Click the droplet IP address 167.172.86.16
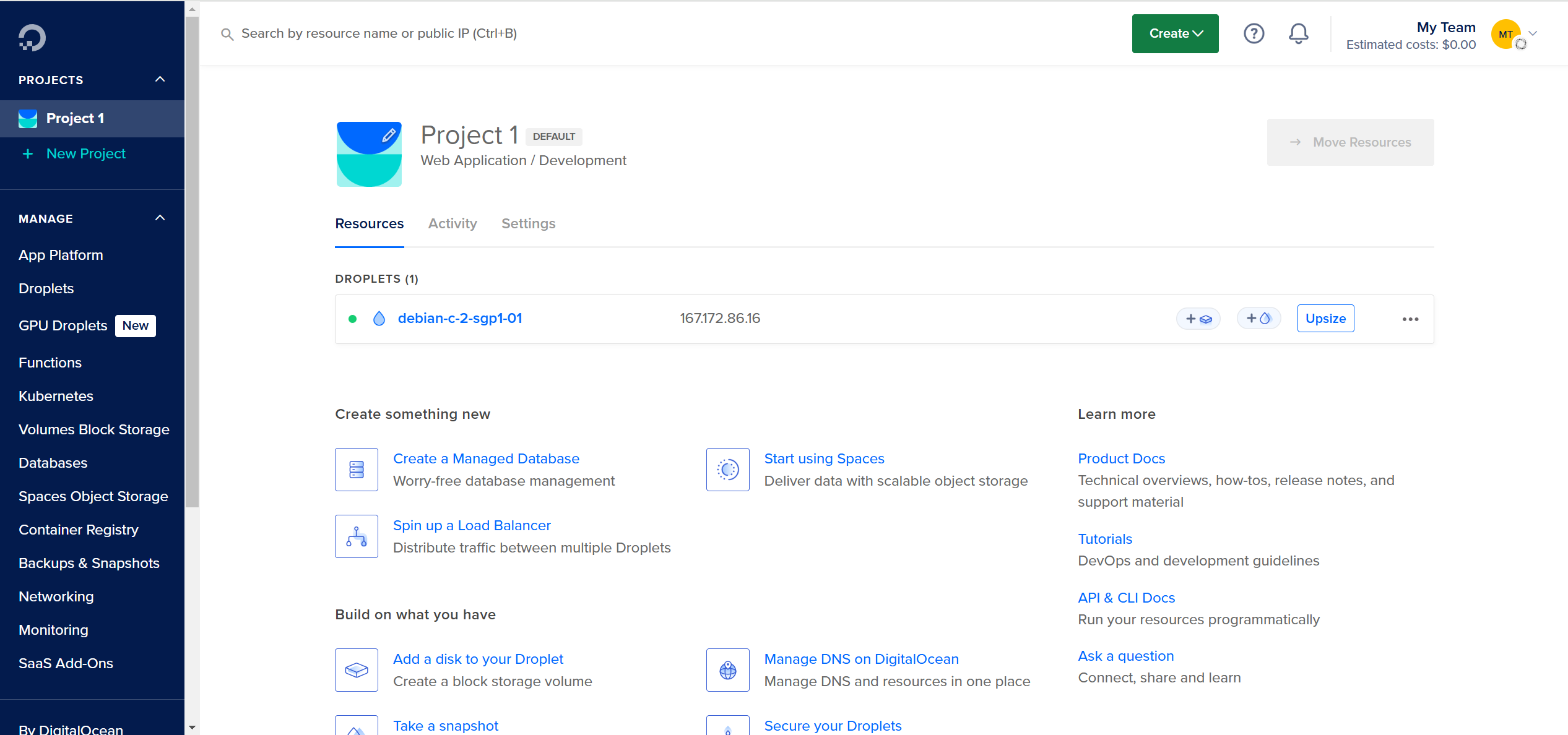 pyautogui.click(x=720, y=319)
